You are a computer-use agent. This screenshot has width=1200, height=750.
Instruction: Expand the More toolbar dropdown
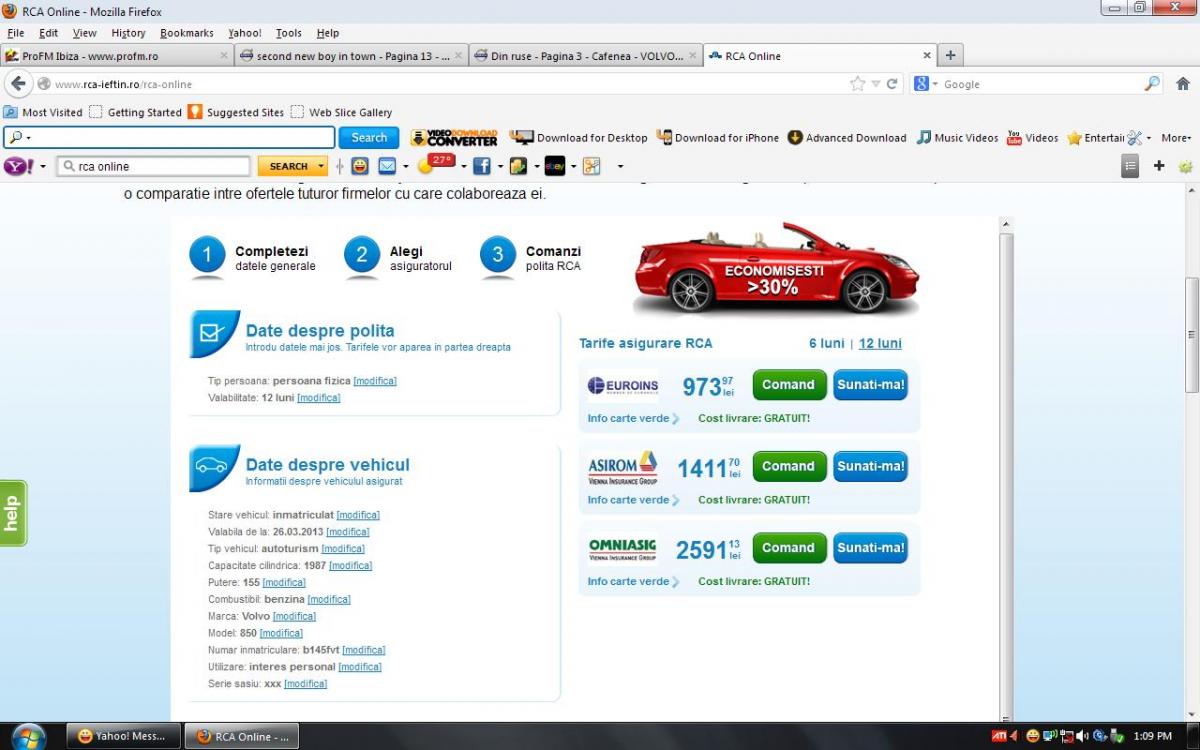(x=1176, y=138)
